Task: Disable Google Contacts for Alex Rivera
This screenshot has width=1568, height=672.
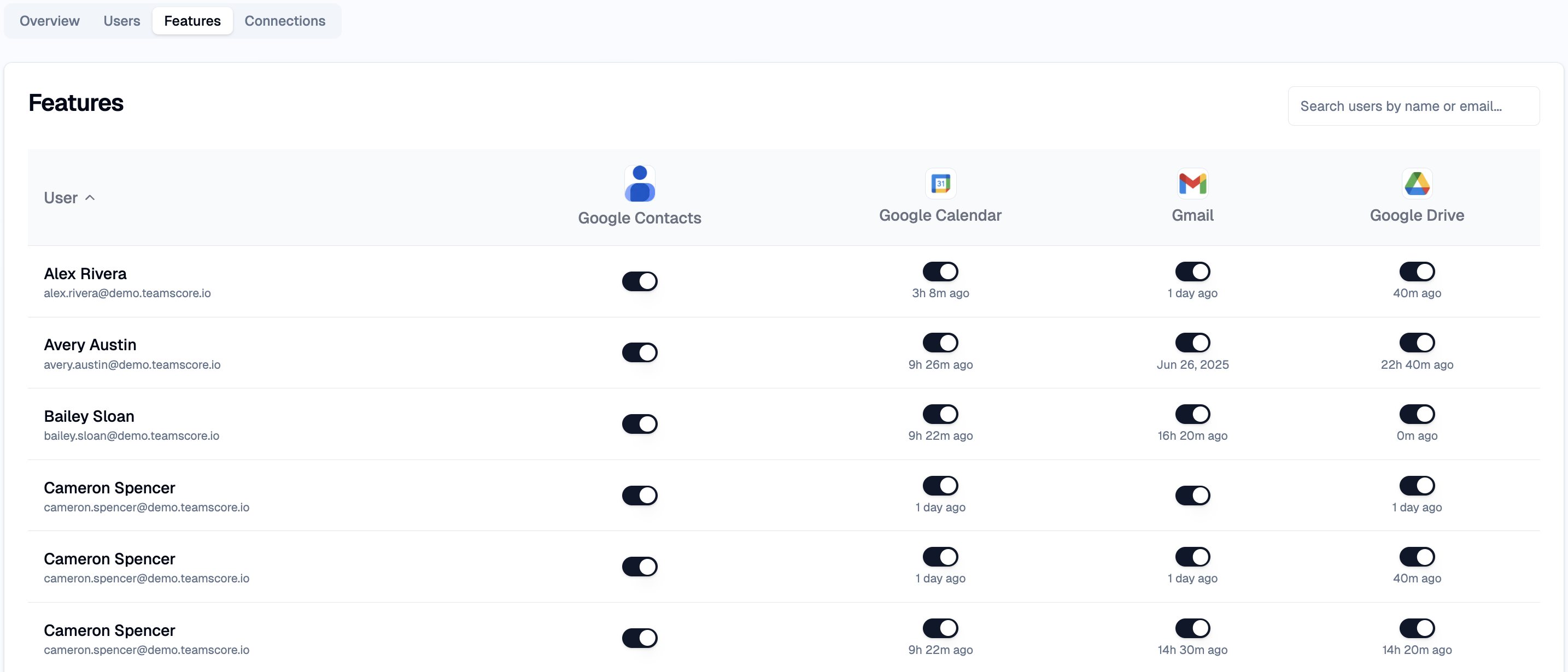Action: point(639,281)
